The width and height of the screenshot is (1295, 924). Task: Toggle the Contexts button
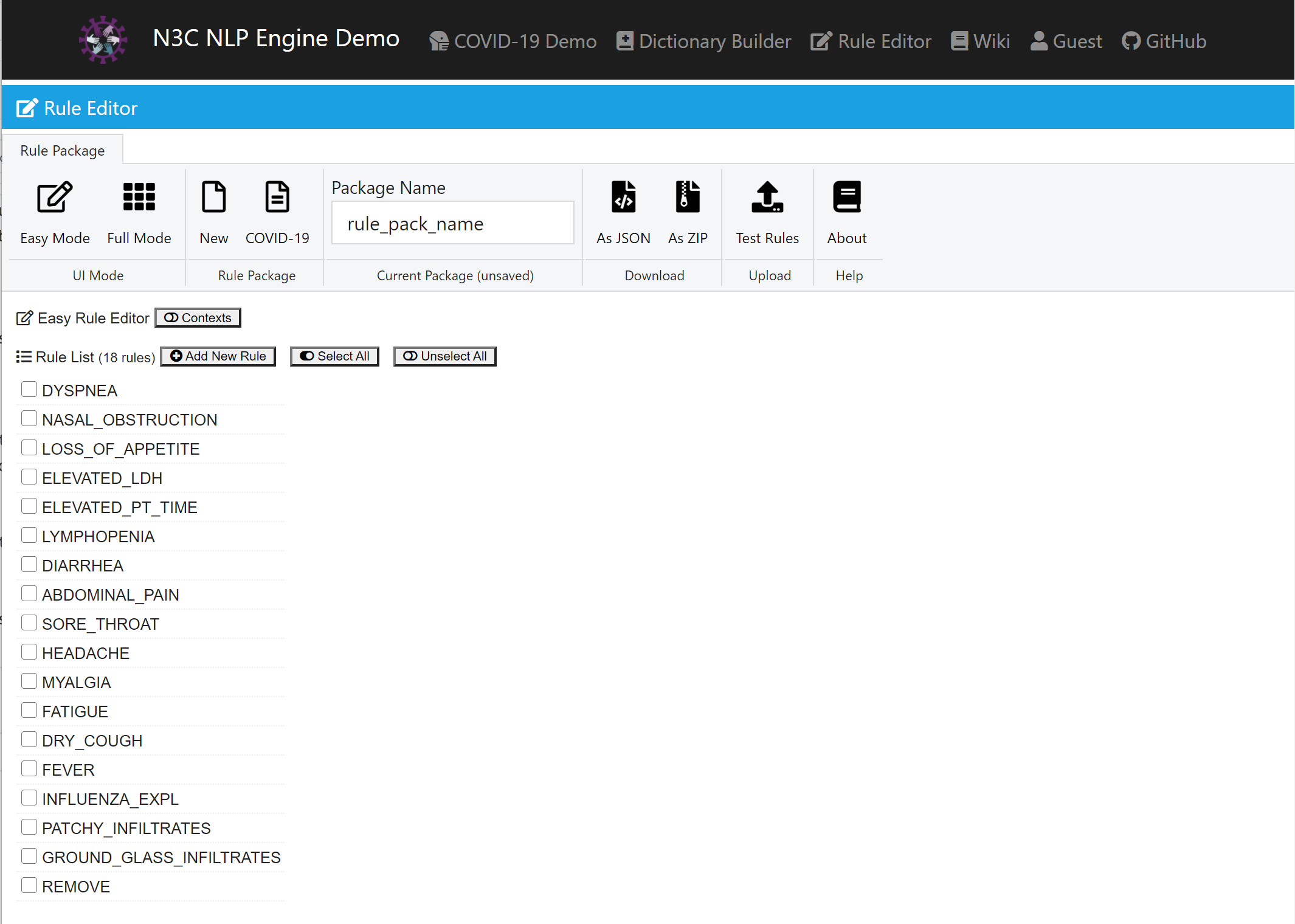click(x=198, y=318)
